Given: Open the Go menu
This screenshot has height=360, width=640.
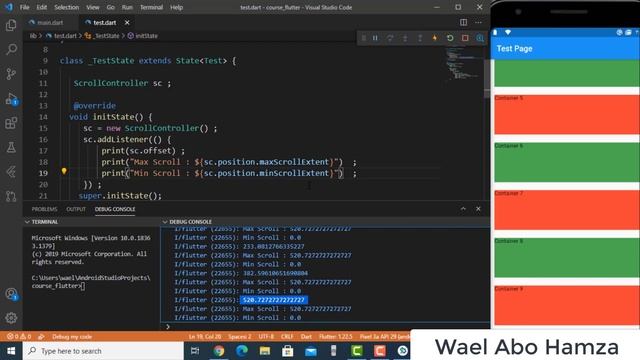Looking at the screenshot, I should click(x=111, y=7).
